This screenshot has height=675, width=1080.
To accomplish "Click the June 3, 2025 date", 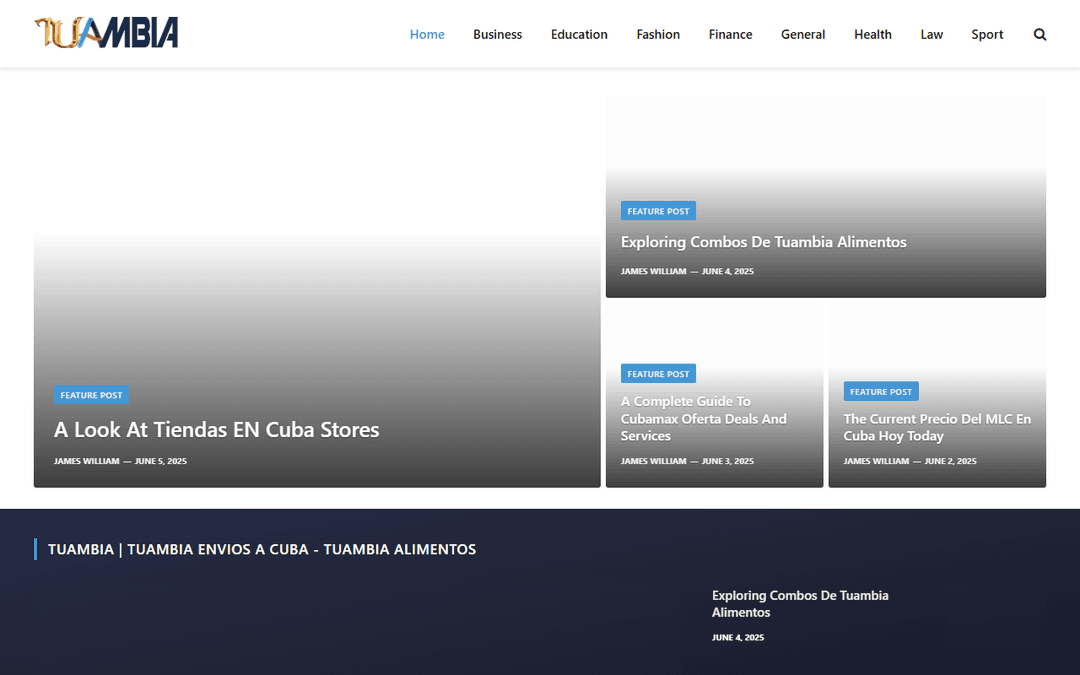I will coord(727,461).
